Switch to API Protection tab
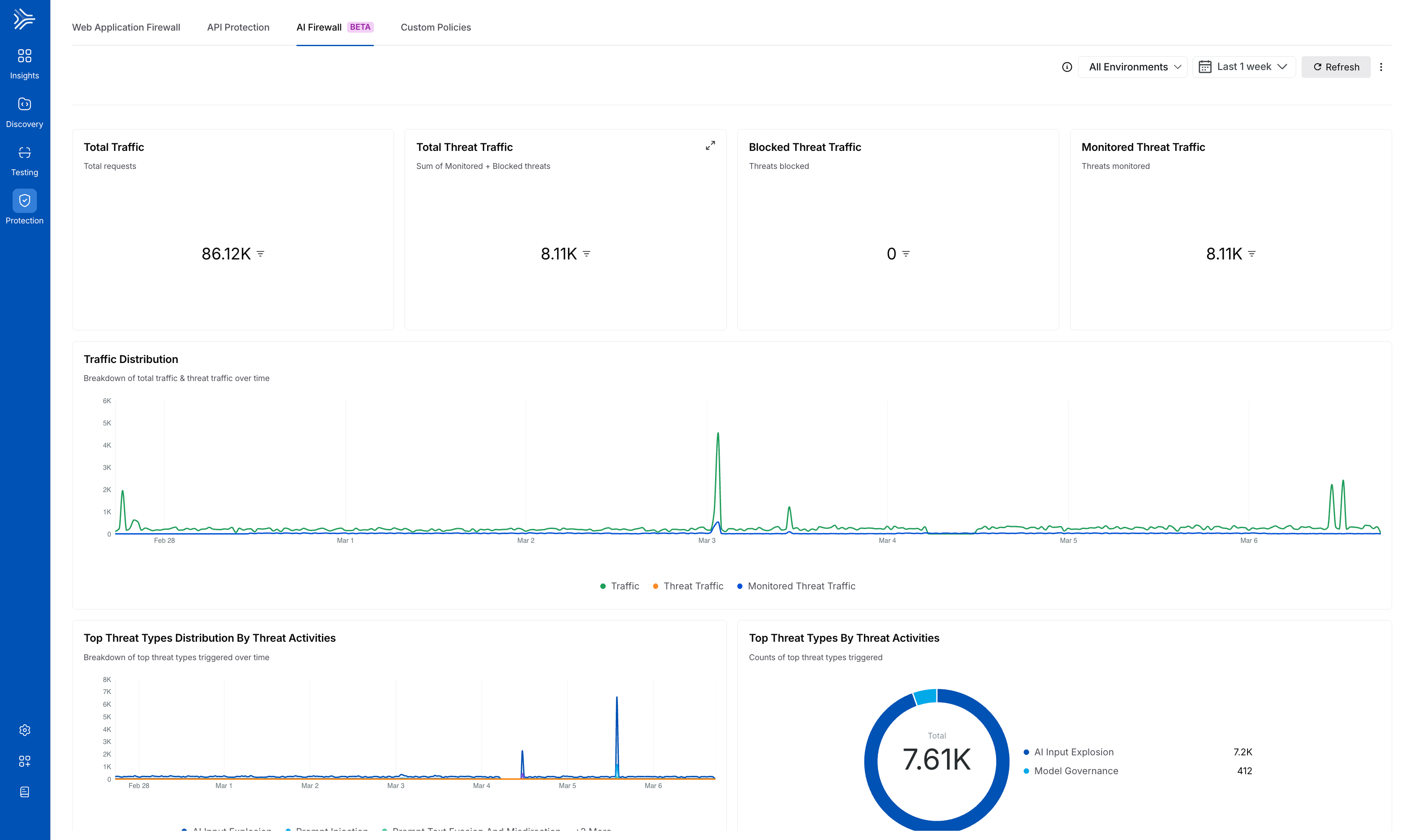Image resolution: width=1411 pixels, height=840 pixels. [x=238, y=27]
